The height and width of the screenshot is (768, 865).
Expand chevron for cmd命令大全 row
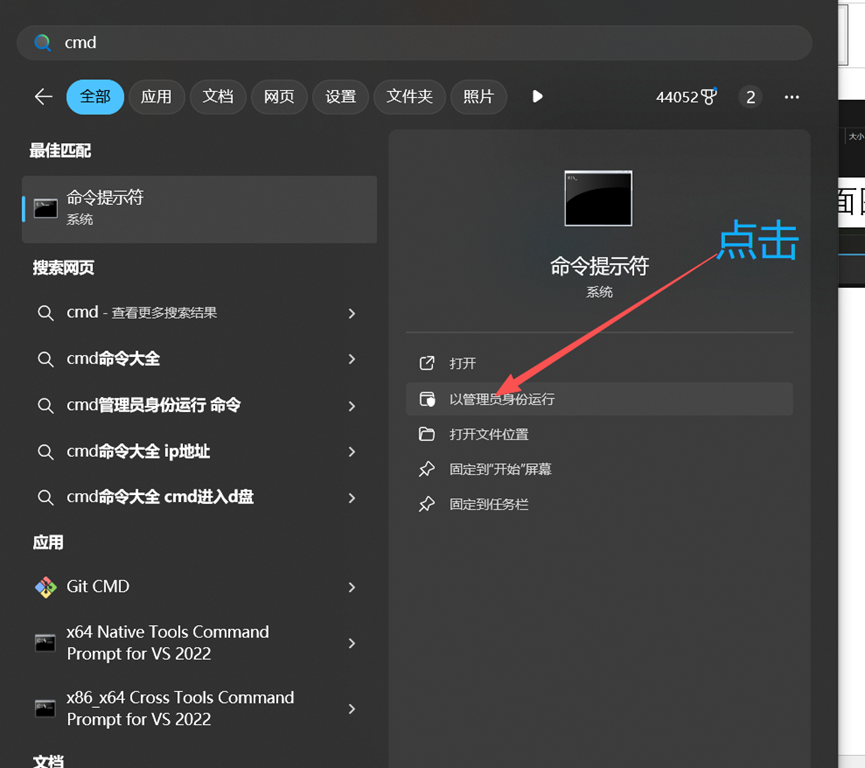coord(352,359)
